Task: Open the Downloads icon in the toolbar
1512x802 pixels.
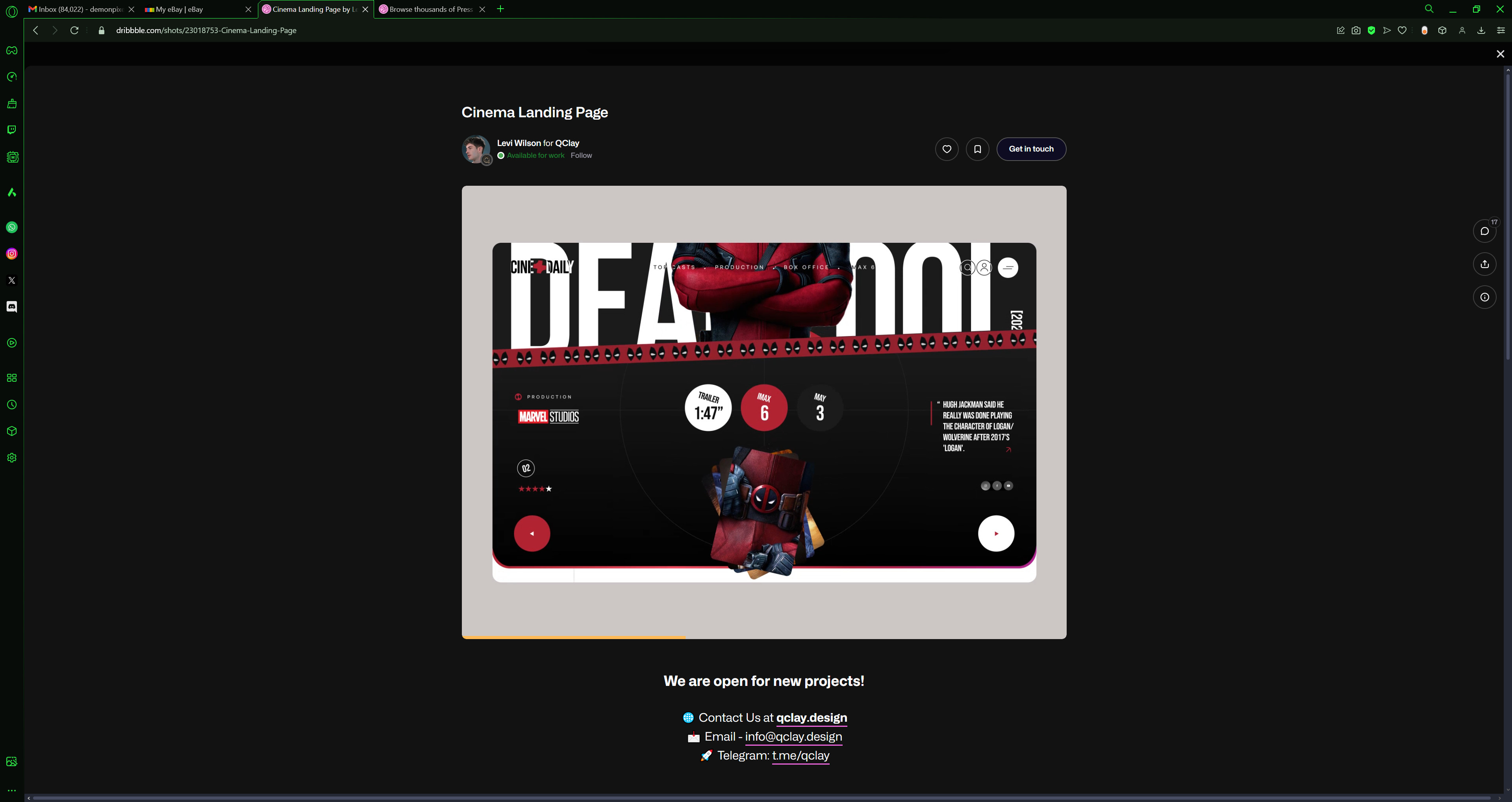Action: pyautogui.click(x=1481, y=31)
